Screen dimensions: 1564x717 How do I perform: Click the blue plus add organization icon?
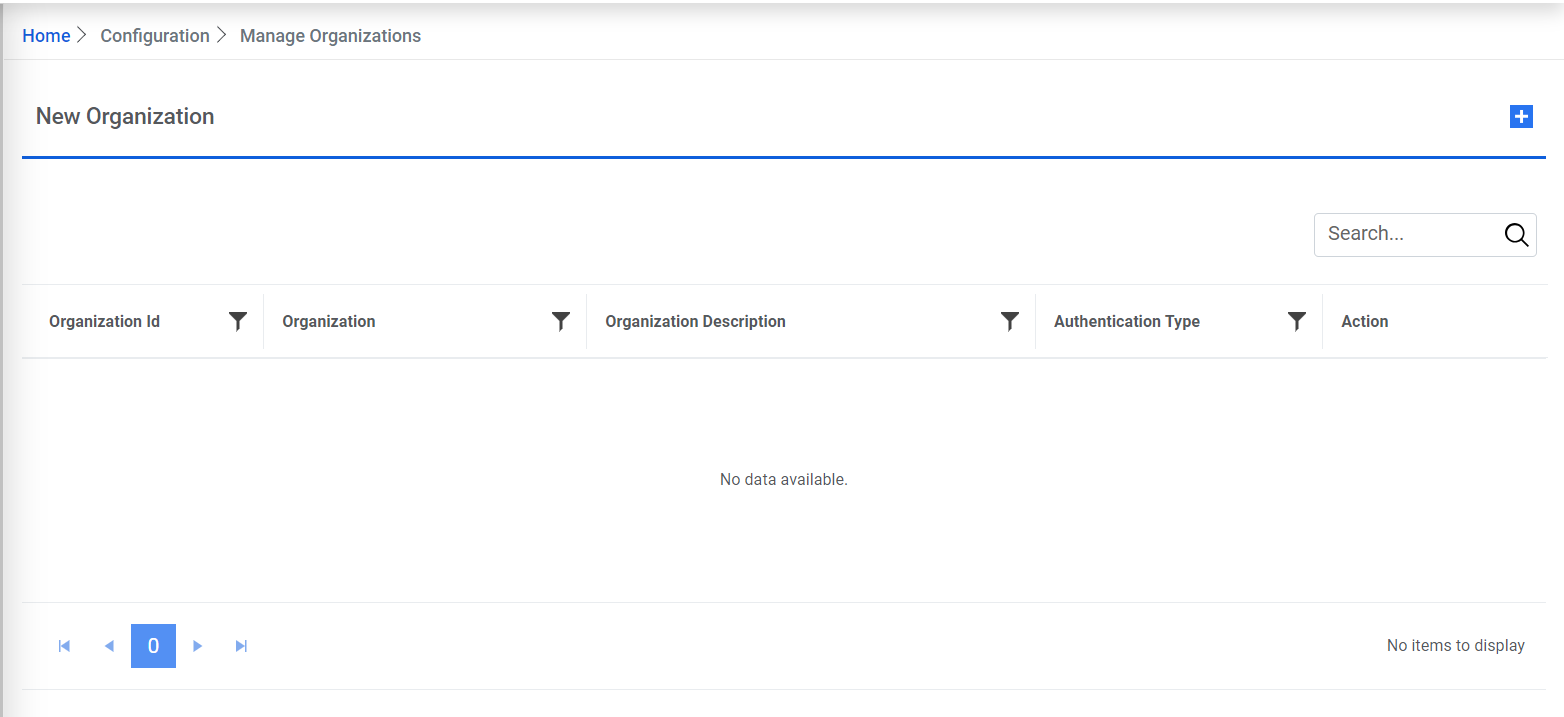coord(1520,117)
